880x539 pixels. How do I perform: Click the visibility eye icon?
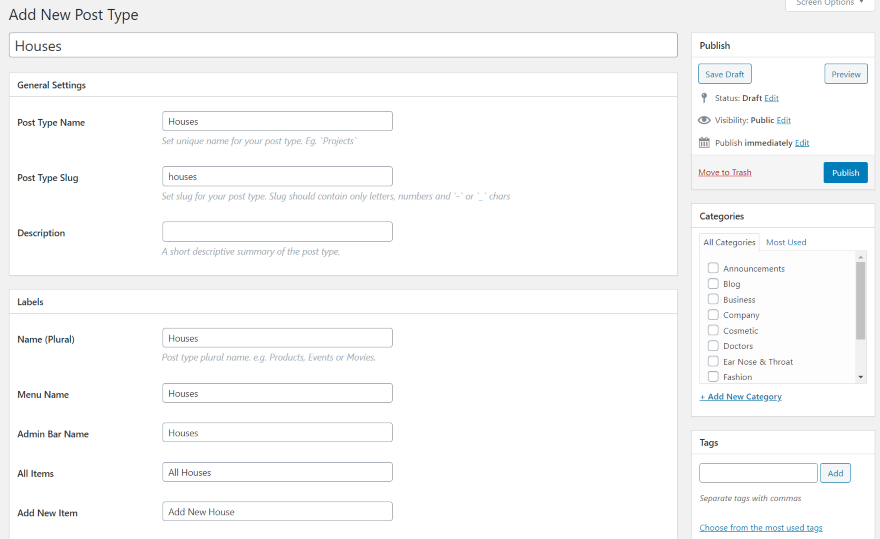(704, 120)
